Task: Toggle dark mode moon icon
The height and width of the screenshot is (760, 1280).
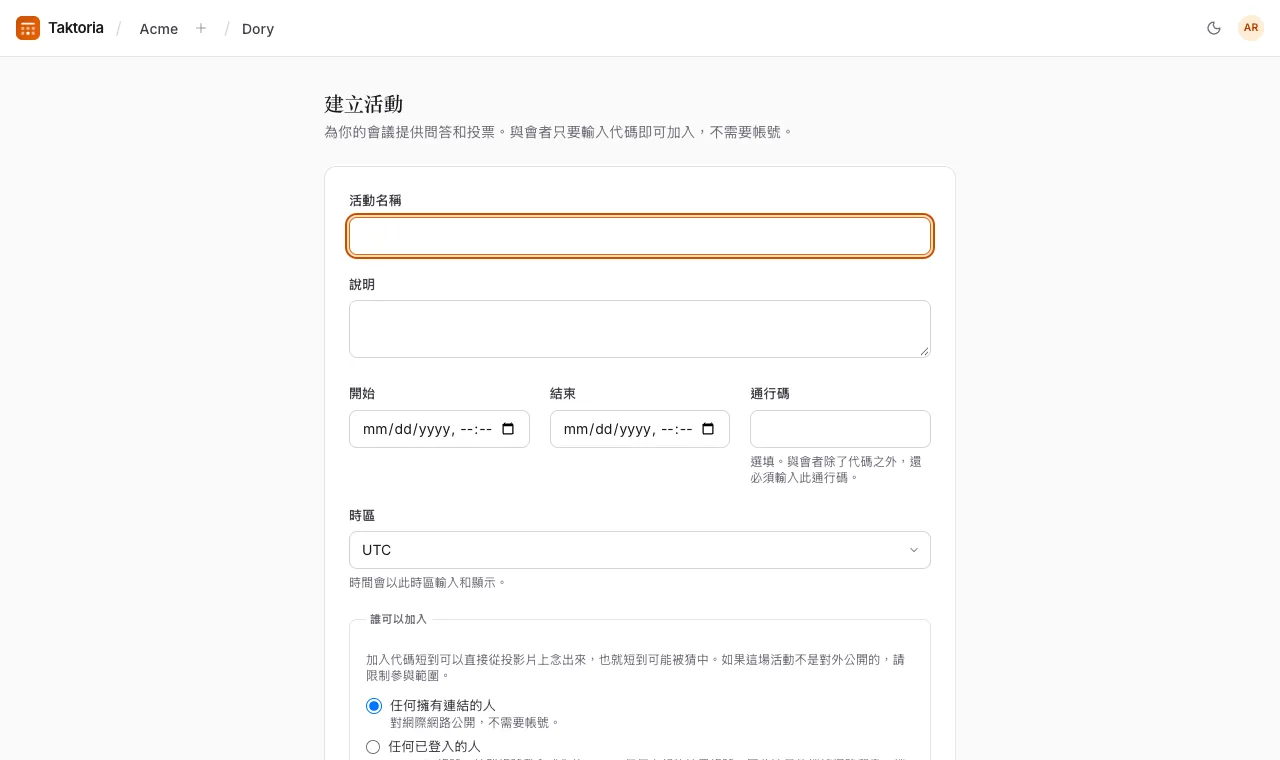Action: (x=1214, y=28)
